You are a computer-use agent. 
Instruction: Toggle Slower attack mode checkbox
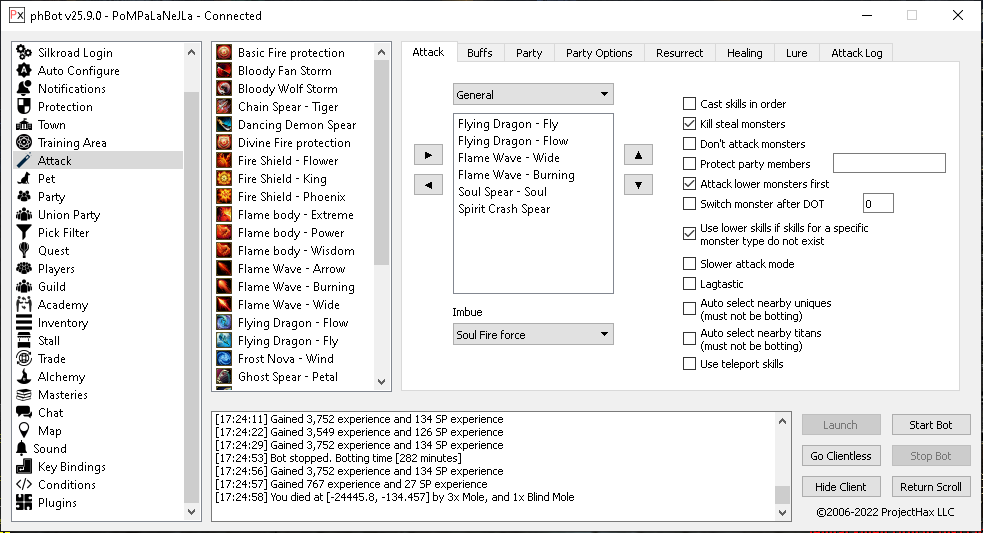point(689,264)
